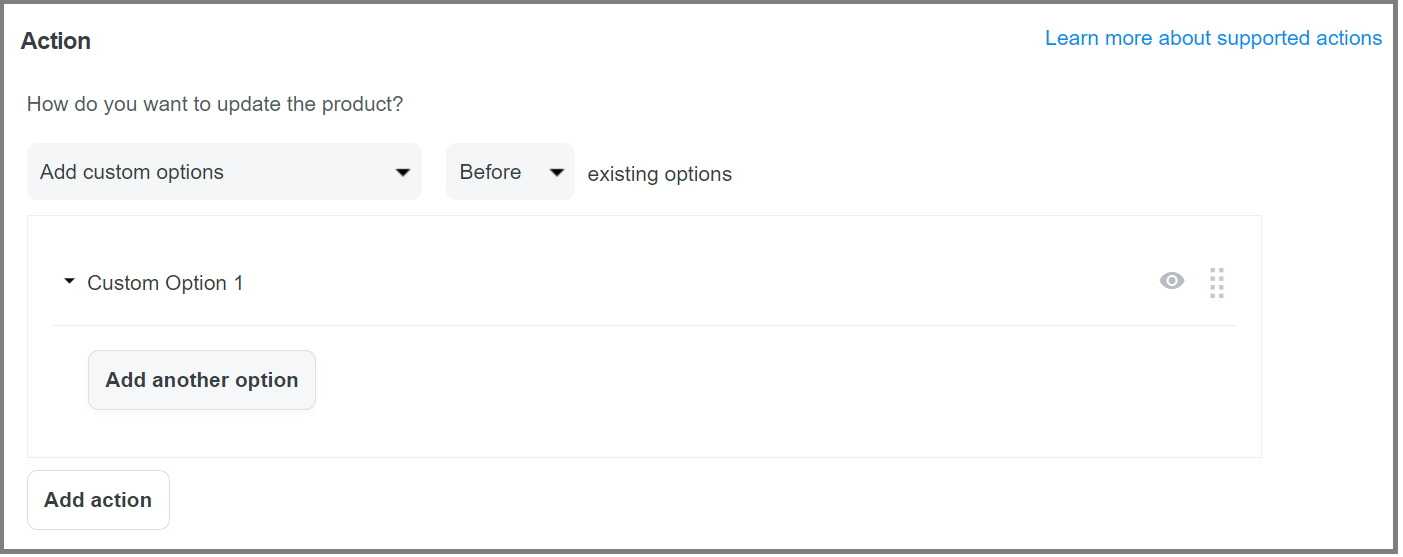Image resolution: width=1403 pixels, height=557 pixels.
Task: Open 'Learn more about supported actions' link
Action: tap(1213, 38)
